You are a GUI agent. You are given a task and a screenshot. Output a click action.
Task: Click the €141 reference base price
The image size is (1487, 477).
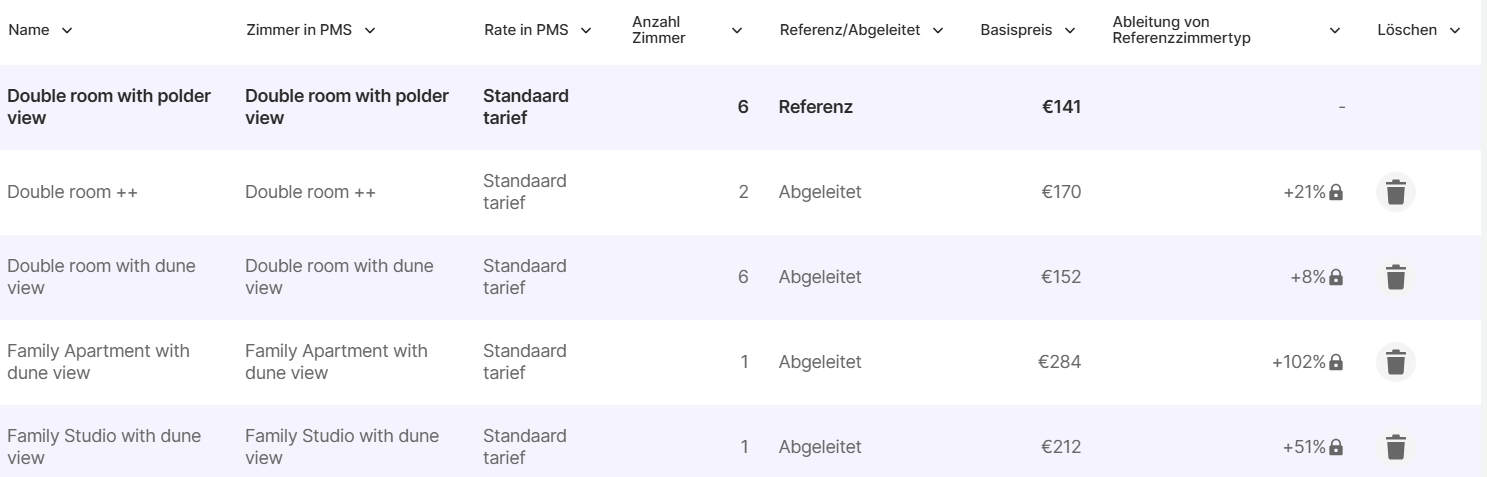coord(1061,107)
